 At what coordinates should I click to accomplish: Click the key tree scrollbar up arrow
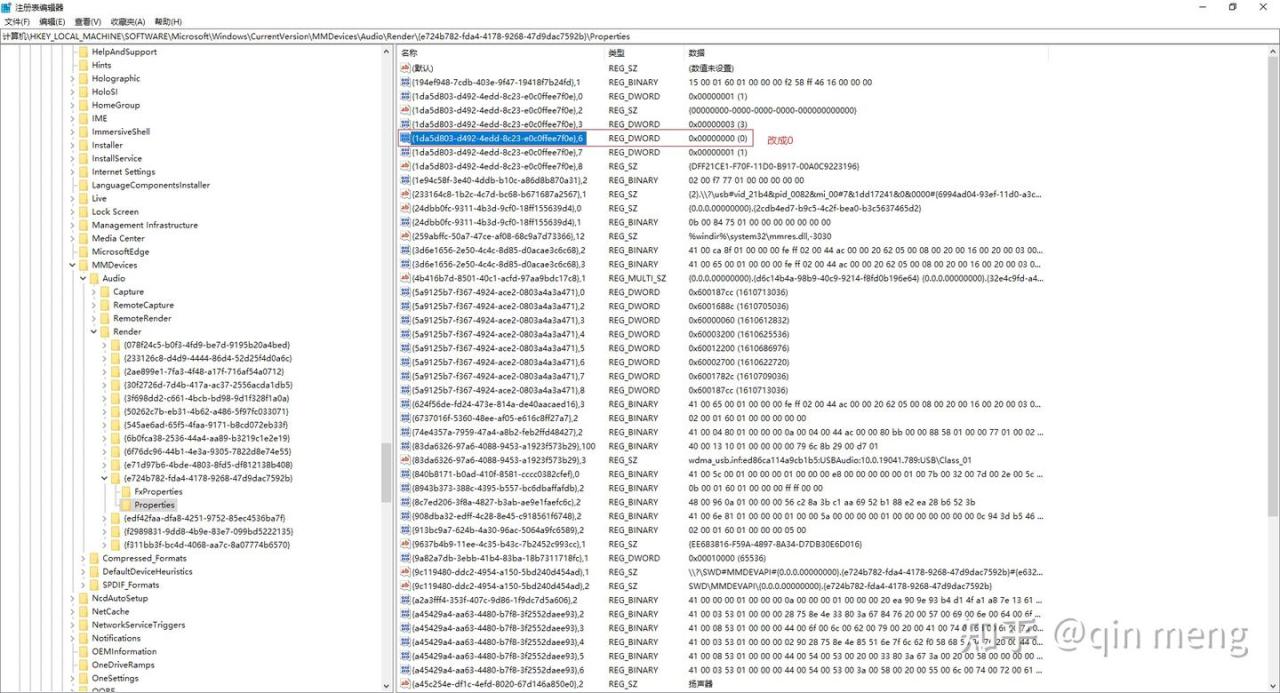point(387,53)
